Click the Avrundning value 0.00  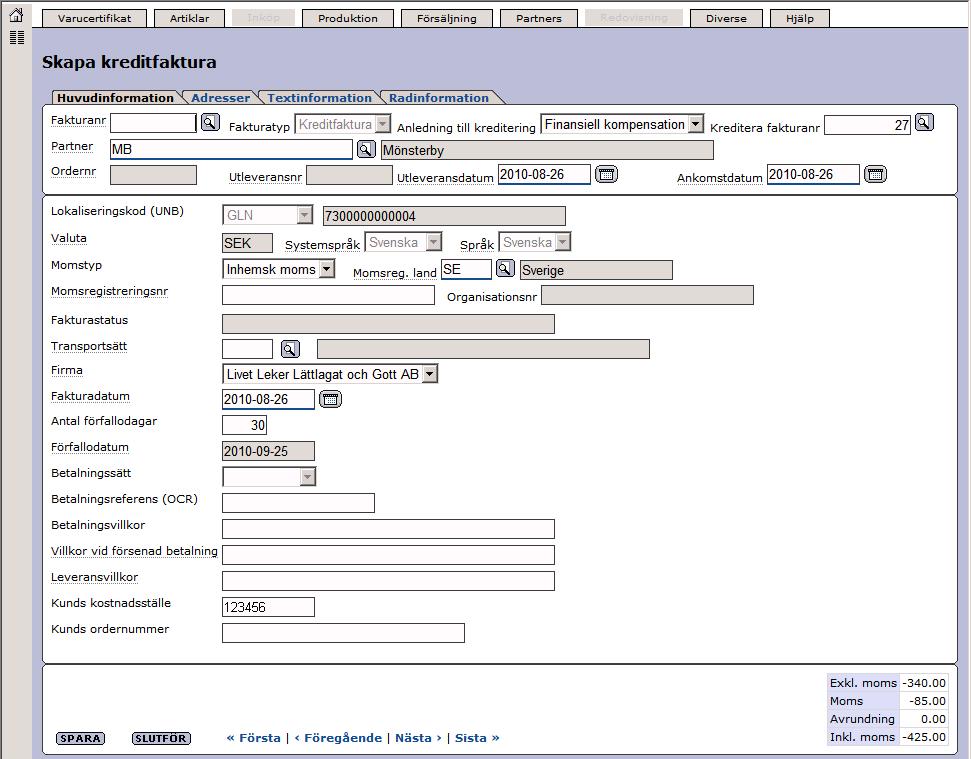click(924, 719)
